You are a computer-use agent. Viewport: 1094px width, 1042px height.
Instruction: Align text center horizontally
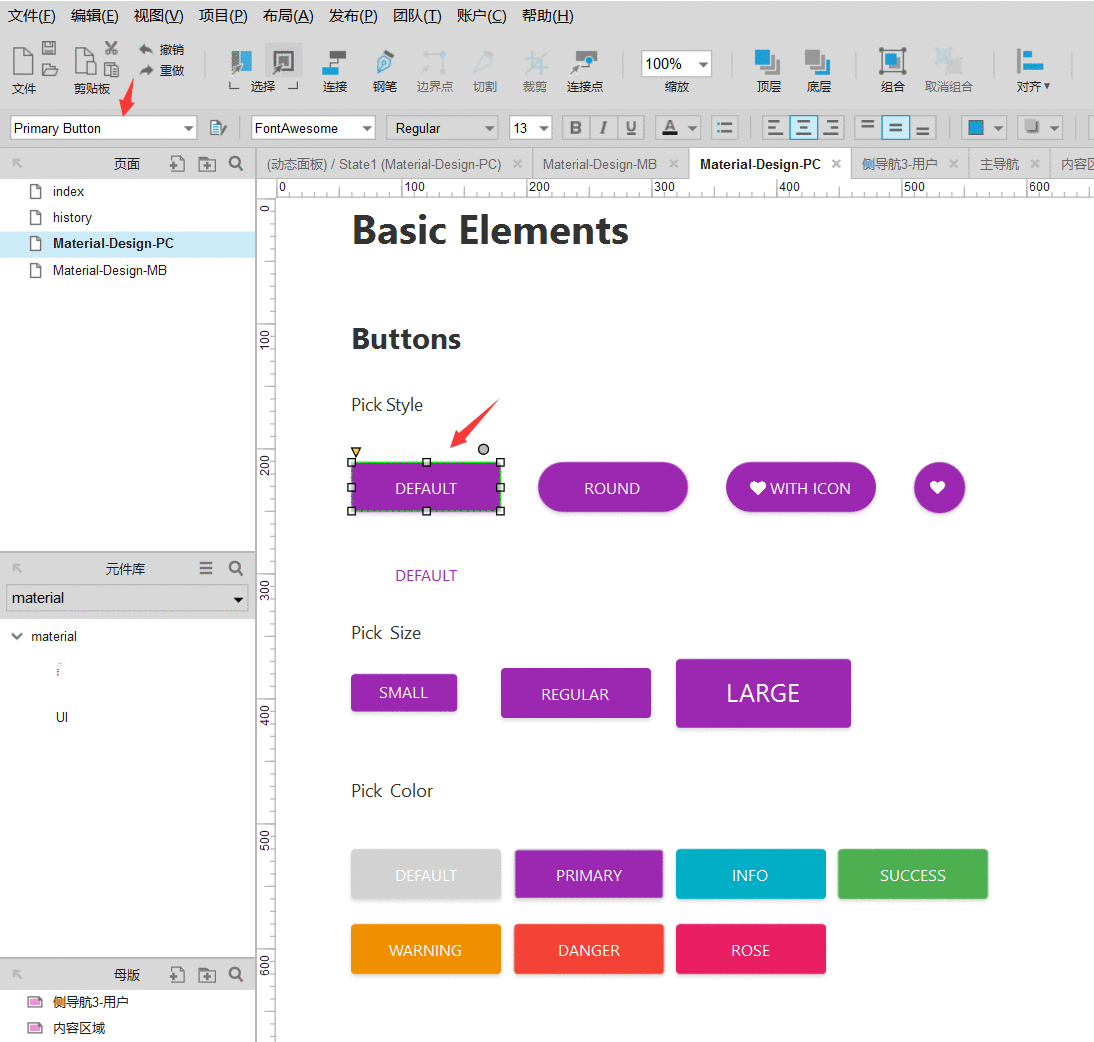tap(803, 128)
